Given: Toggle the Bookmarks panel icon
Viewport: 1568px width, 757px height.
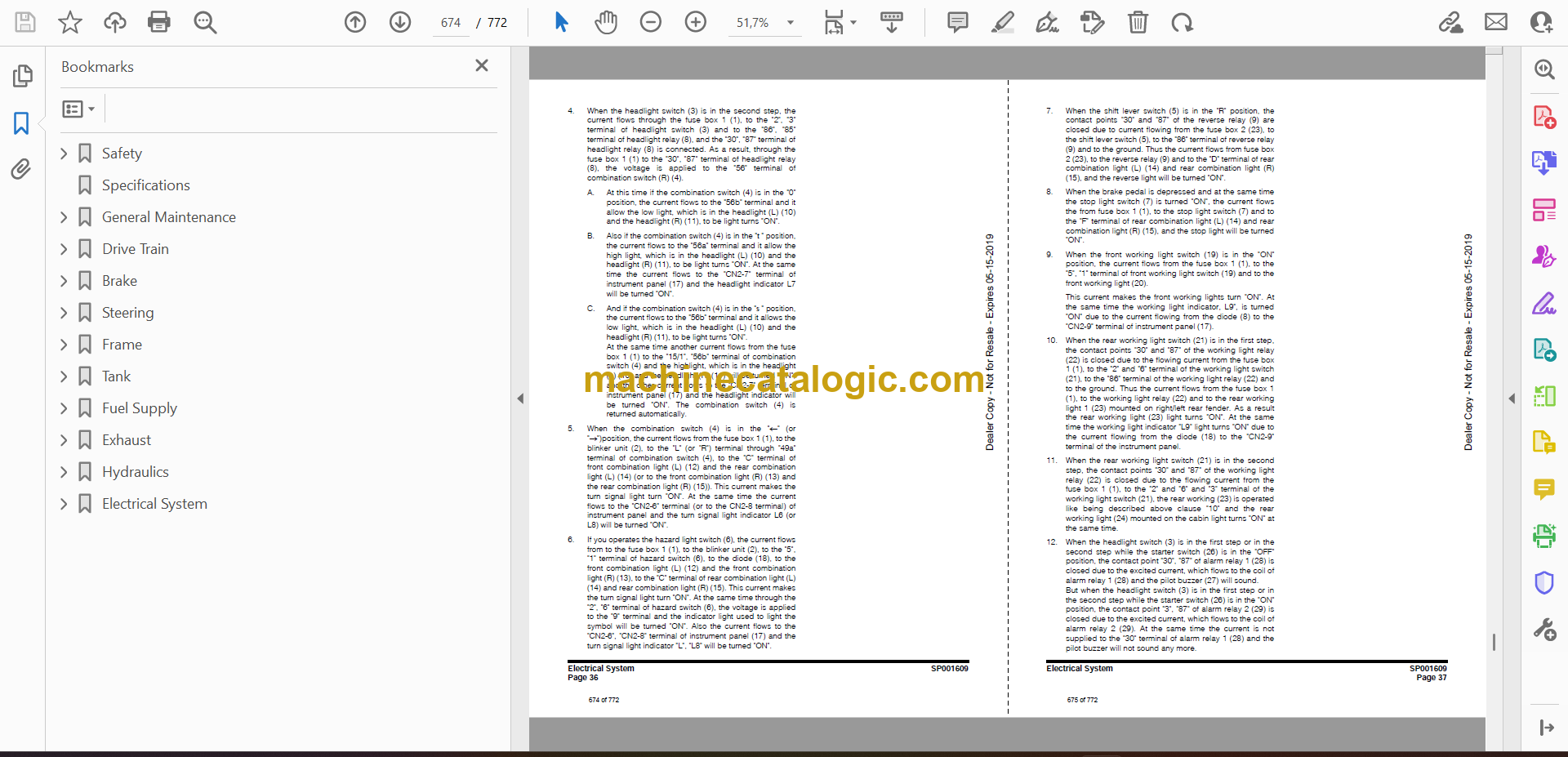Looking at the screenshot, I should (x=22, y=123).
